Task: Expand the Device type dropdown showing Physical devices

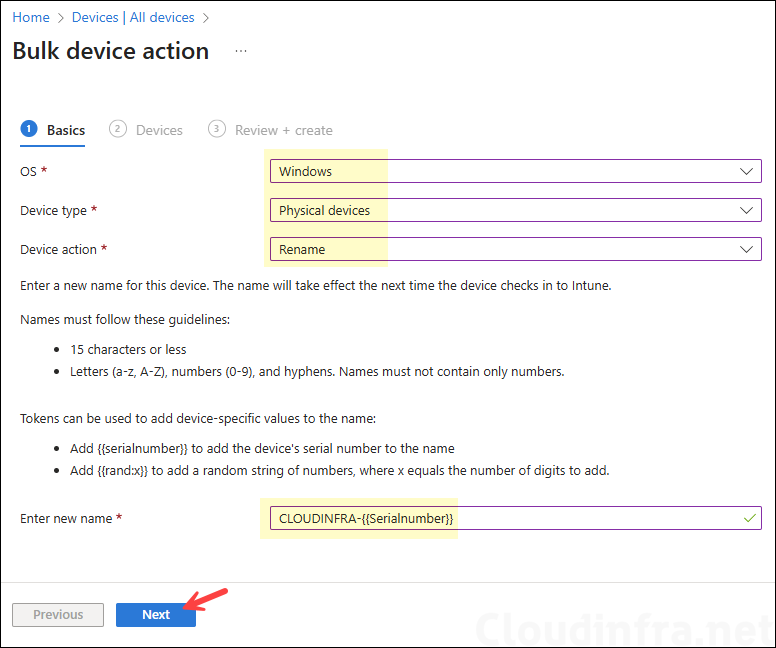Action: click(x=516, y=210)
